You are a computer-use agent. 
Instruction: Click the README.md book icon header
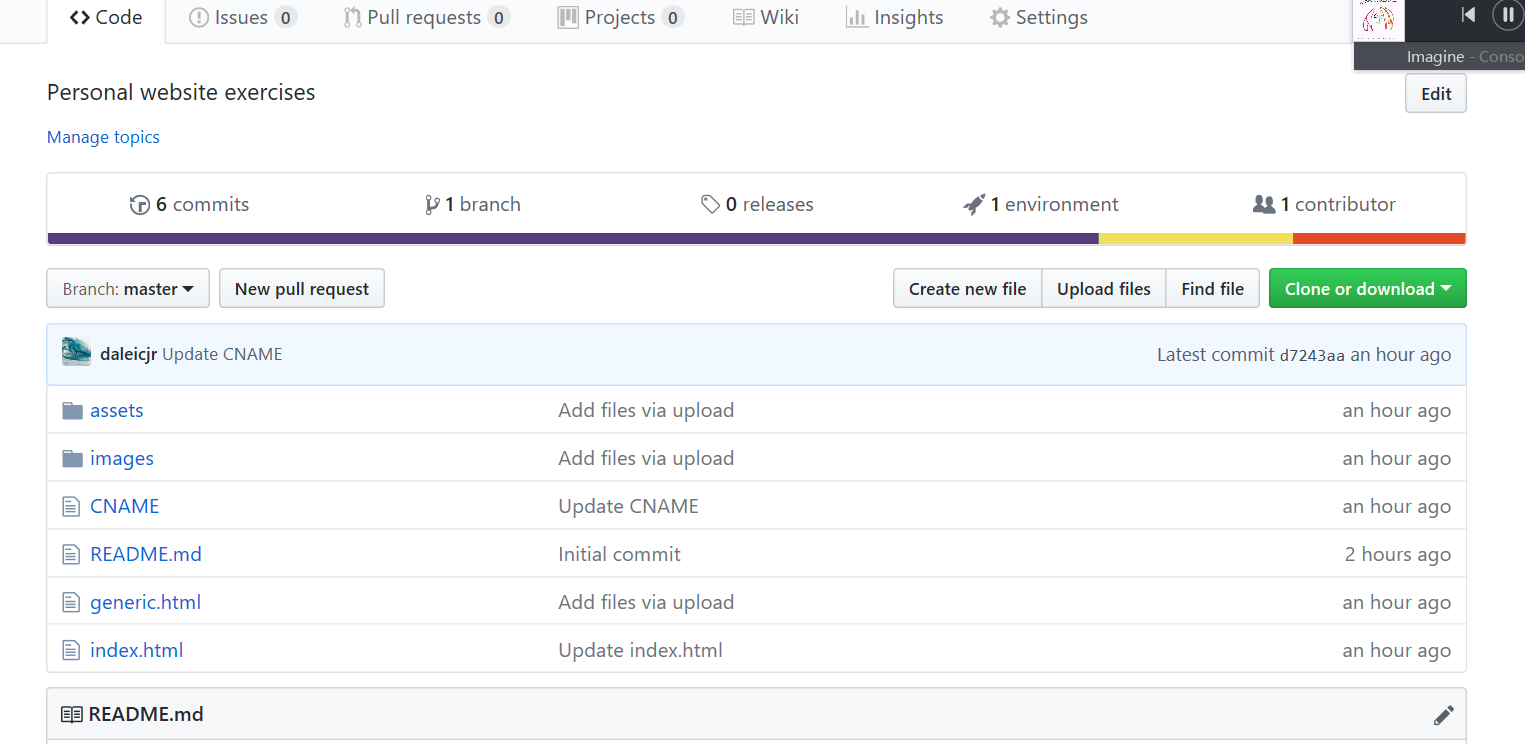coord(71,715)
